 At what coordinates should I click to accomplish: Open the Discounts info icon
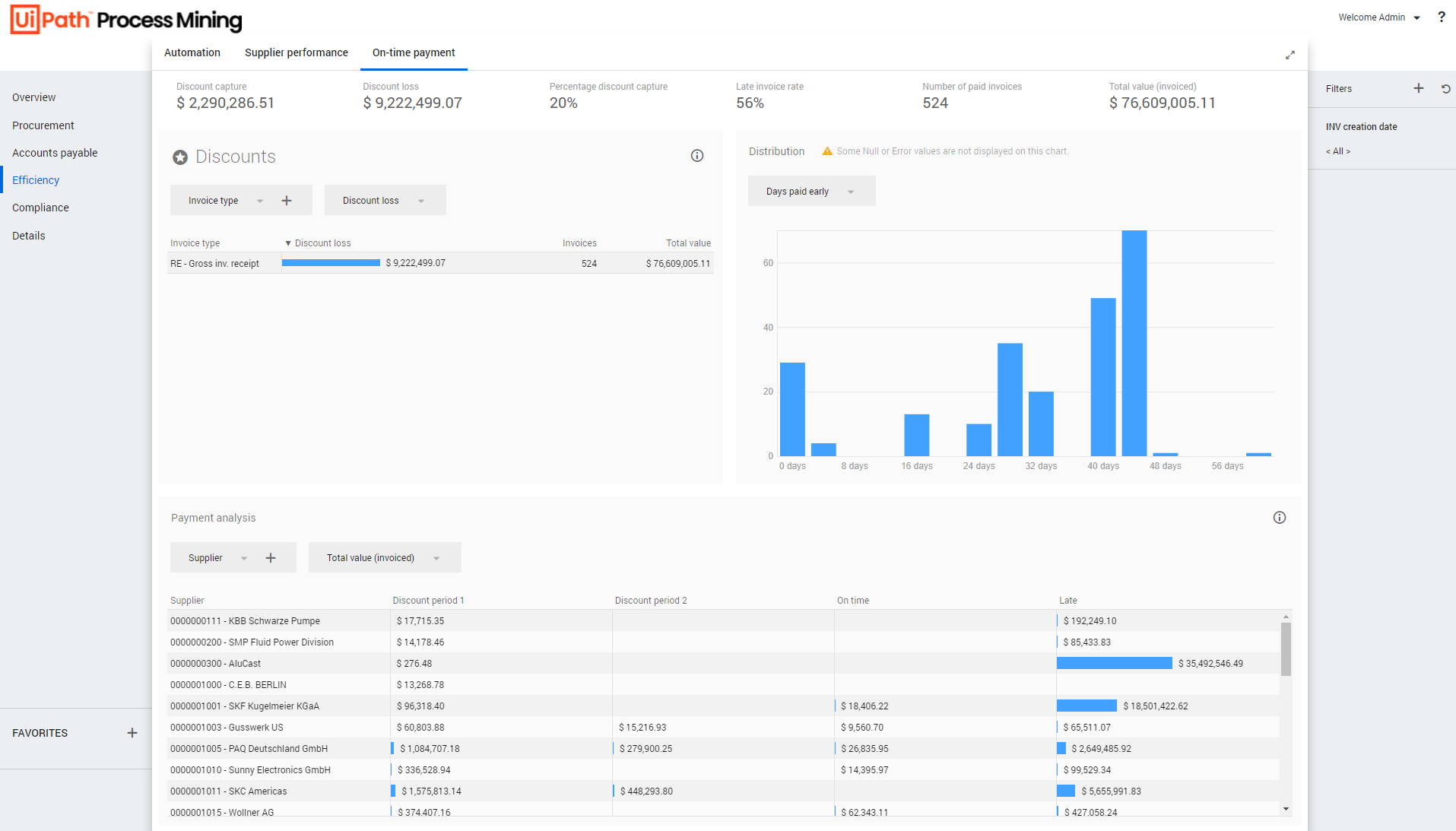[x=696, y=156]
